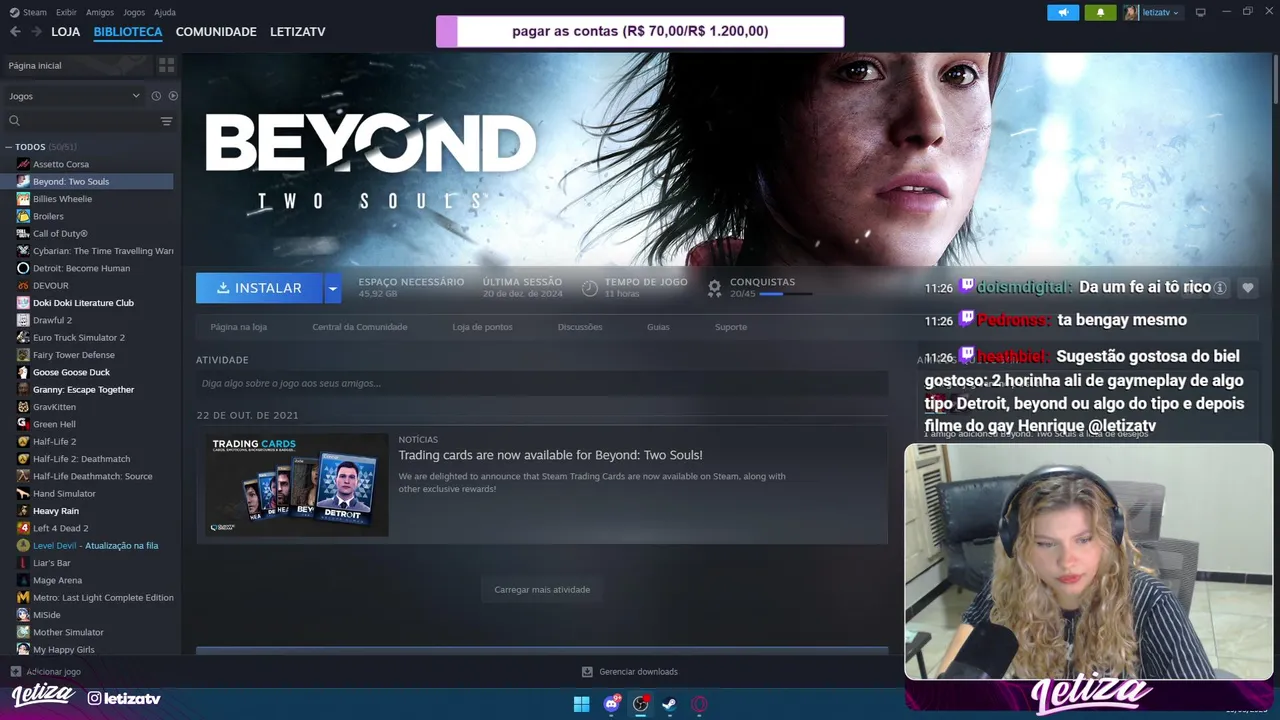Screen dimensions: 1280x720
Task: Open the Gerenciar downloads icon
Action: point(587,671)
